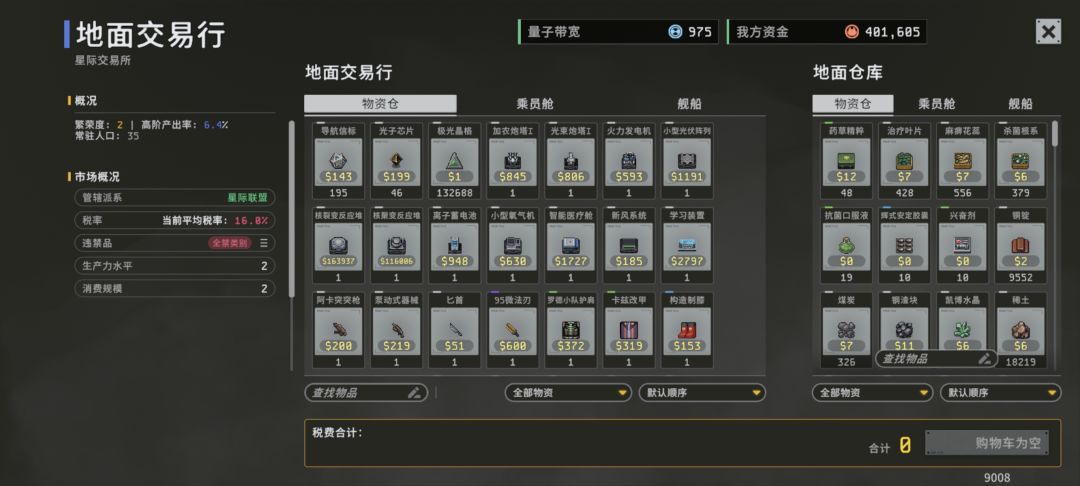Screen dimensions: 1080x486
Task: Click the 全禁类别 contraband badge
Action: (230, 243)
